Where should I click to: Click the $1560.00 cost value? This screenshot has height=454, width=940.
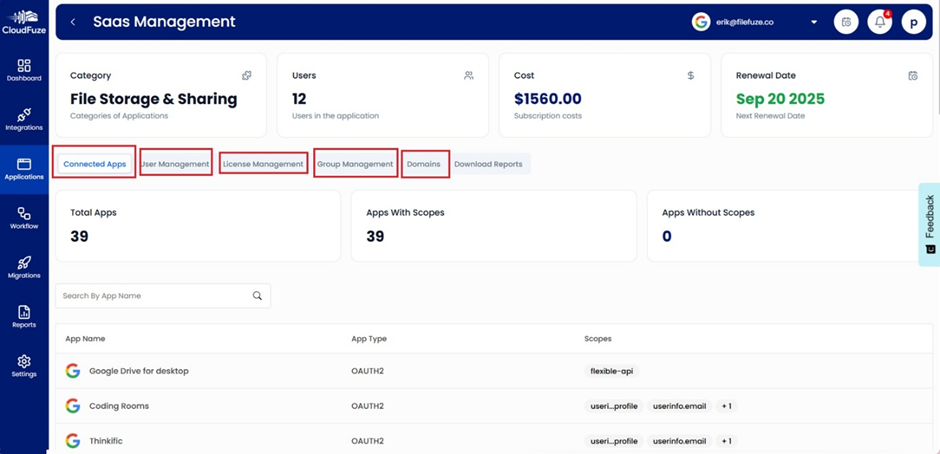[x=548, y=99]
